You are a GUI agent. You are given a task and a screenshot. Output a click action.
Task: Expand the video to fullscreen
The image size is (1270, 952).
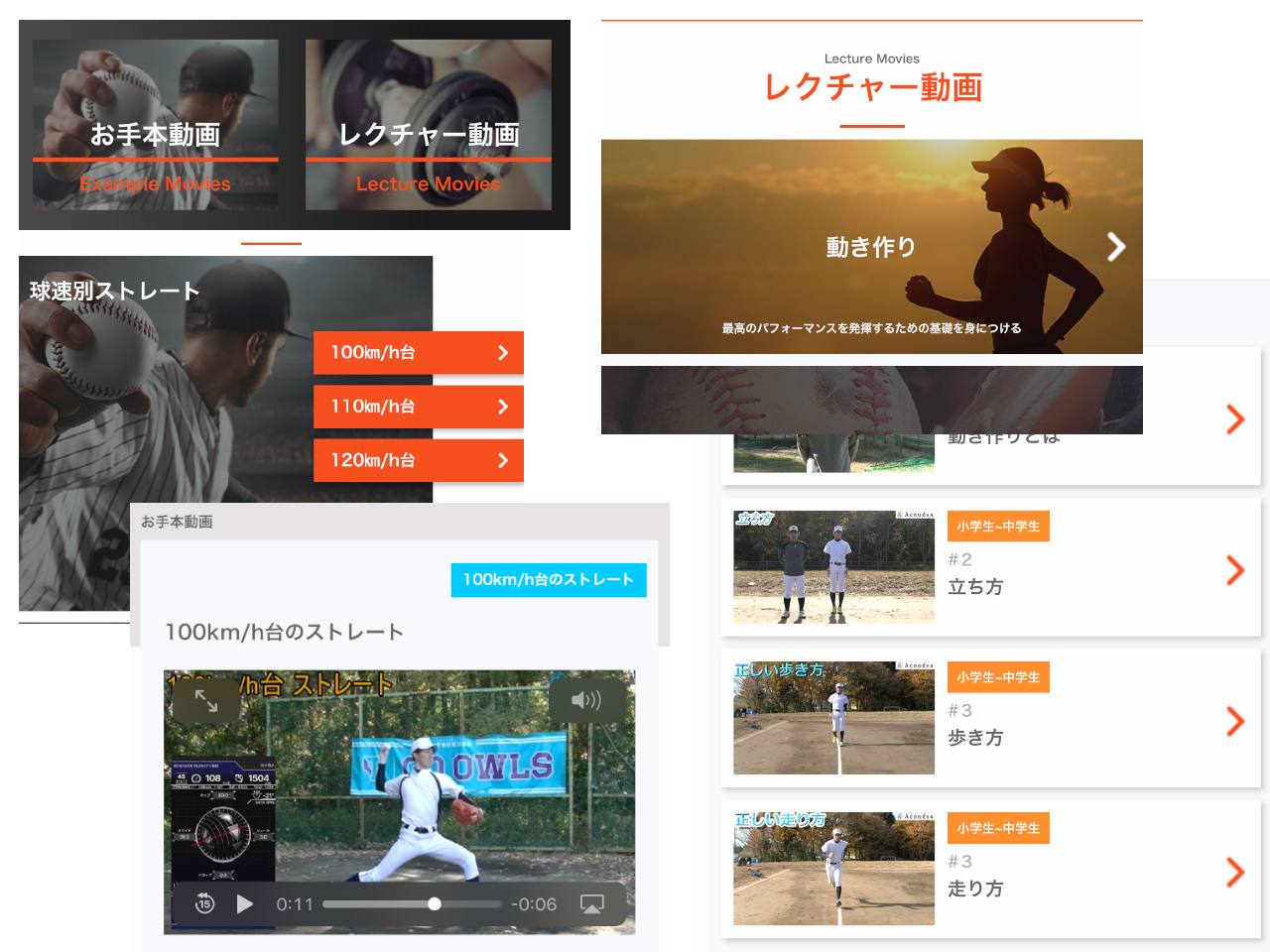tap(206, 701)
